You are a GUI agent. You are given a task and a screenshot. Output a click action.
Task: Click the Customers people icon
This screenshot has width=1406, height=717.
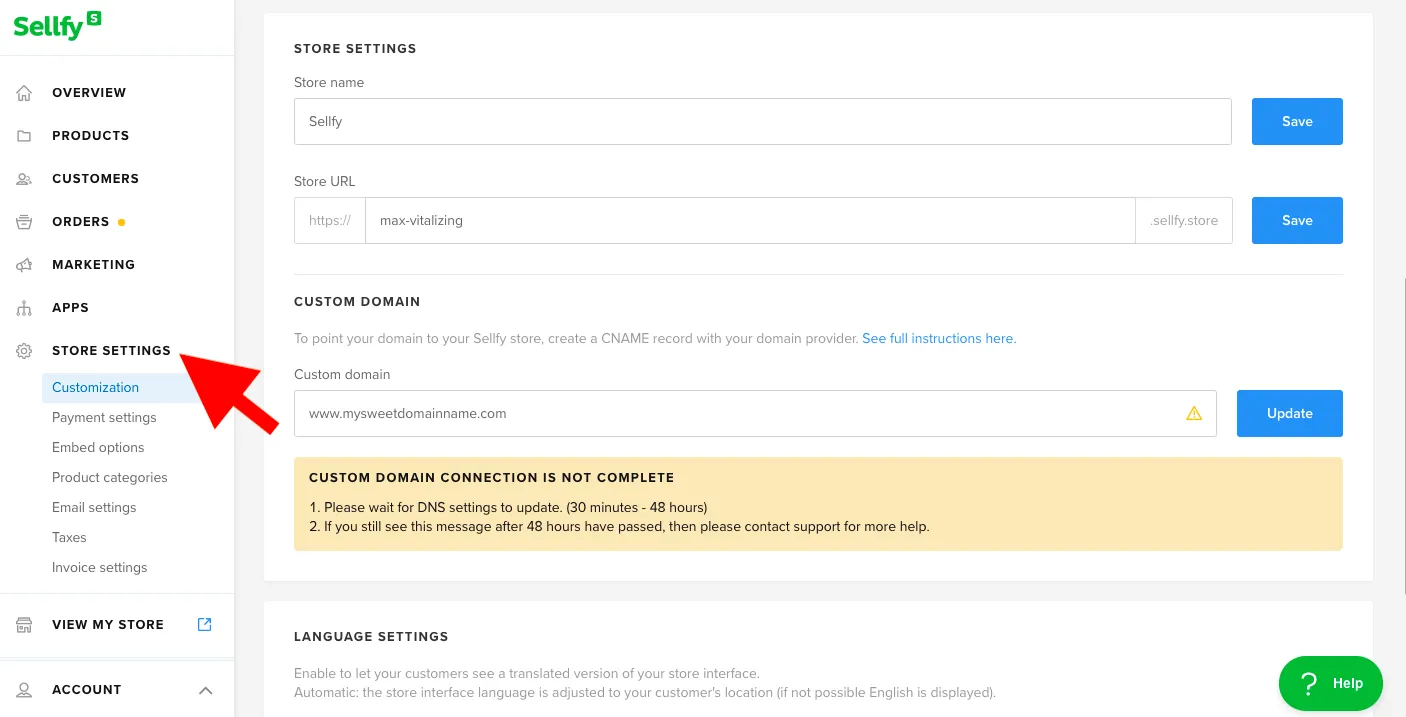[25, 179]
